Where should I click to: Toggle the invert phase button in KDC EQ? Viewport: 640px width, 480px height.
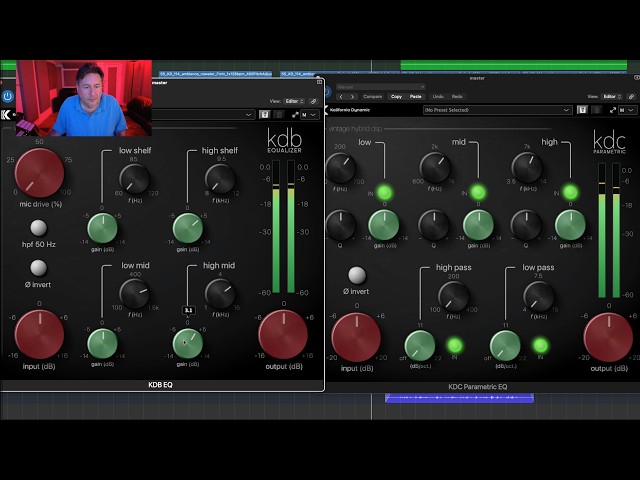[357, 275]
